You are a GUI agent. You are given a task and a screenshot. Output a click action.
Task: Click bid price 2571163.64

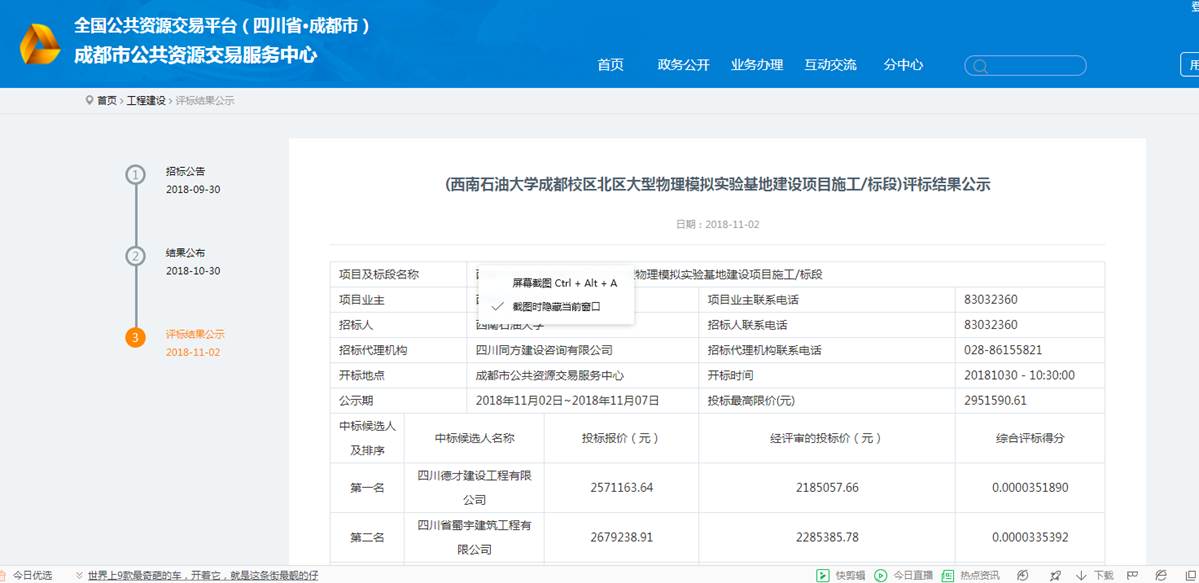622,488
